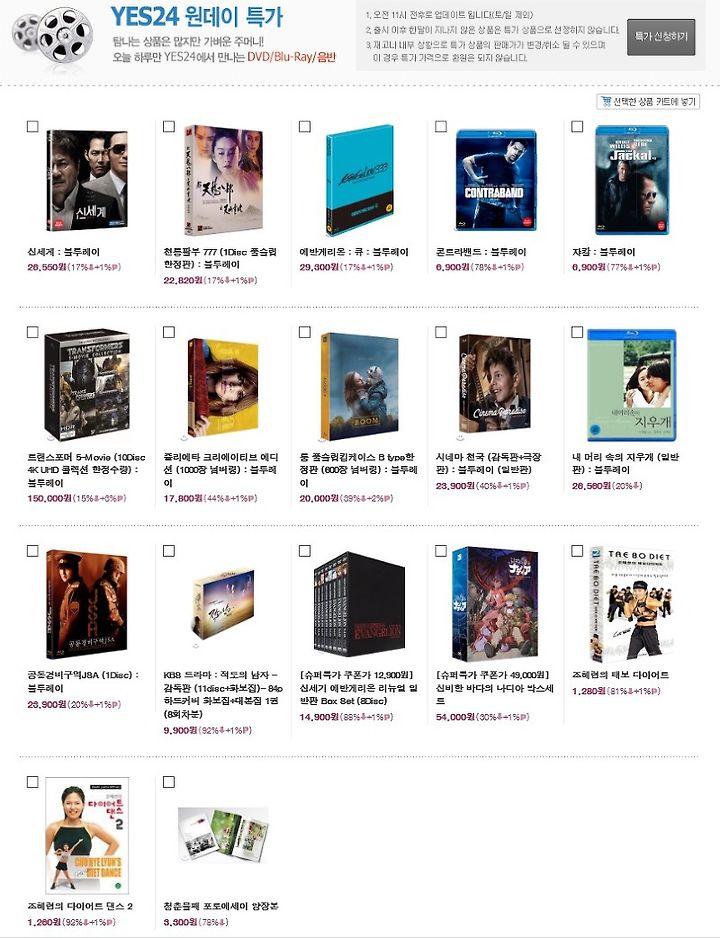Check the box for 조혜련의 다이어트 댄스 2
This screenshot has height=938, width=720.
[33, 782]
